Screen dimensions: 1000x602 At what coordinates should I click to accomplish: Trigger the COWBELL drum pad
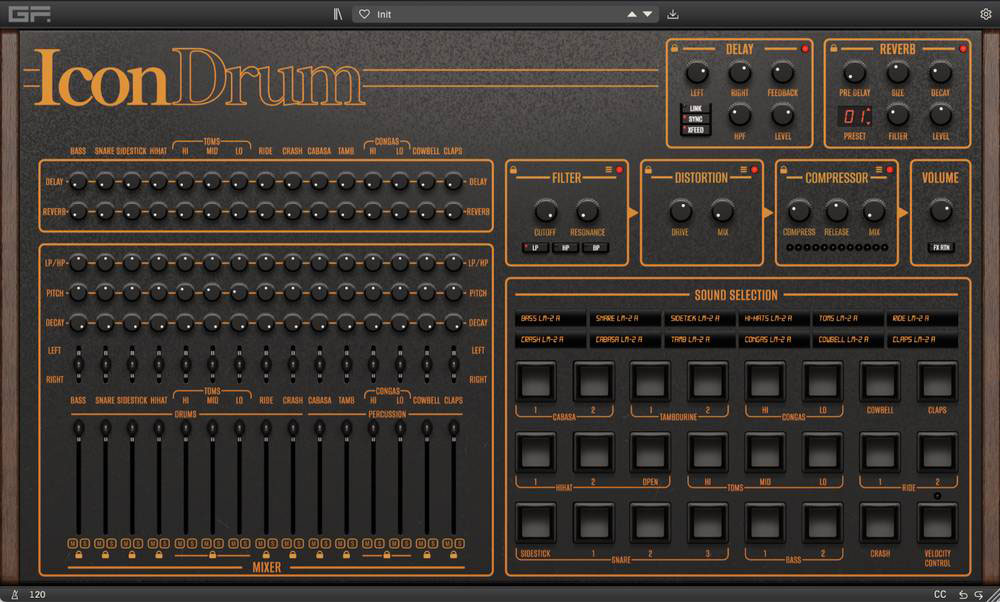880,381
